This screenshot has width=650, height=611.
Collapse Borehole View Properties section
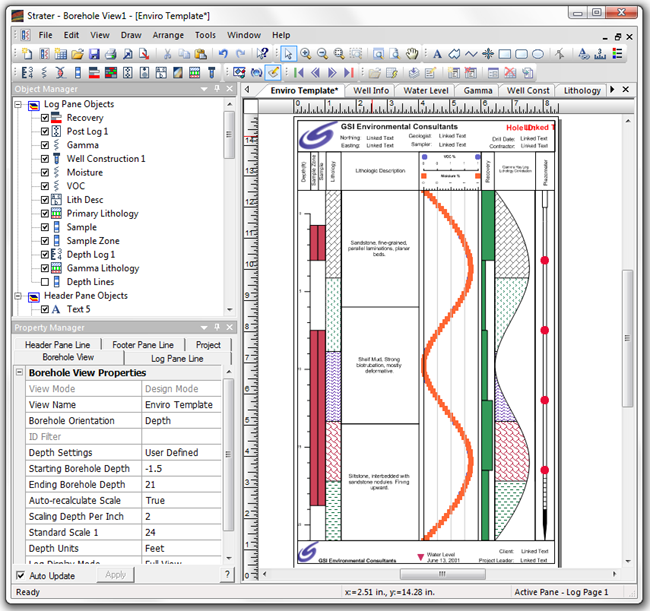(x=20, y=373)
